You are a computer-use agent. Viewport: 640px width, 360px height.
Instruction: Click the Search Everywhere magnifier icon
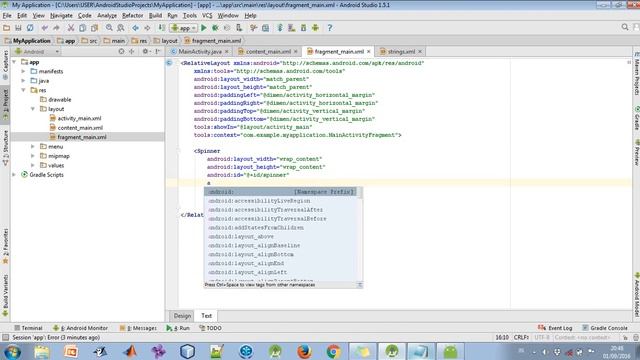tap(625, 27)
